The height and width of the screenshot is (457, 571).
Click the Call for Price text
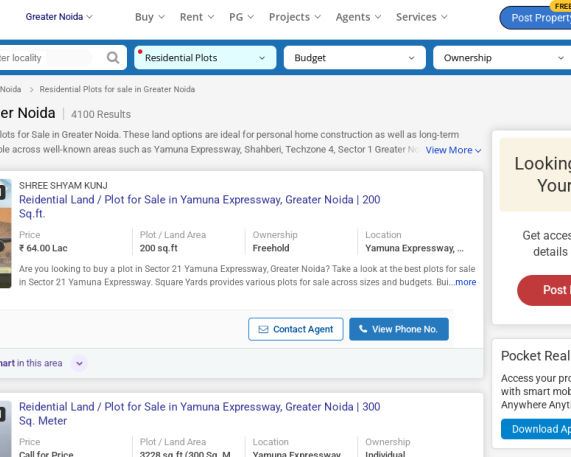coord(46,454)
